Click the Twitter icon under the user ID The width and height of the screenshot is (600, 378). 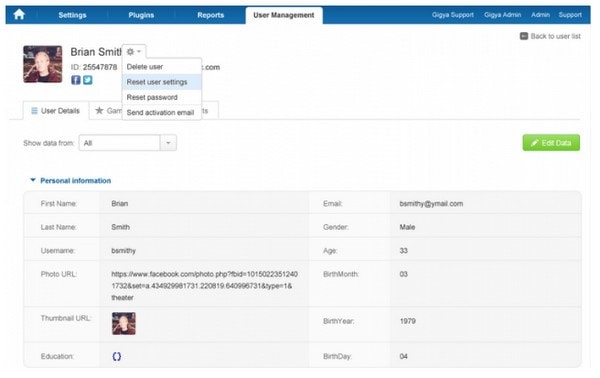tap(88, 80)
